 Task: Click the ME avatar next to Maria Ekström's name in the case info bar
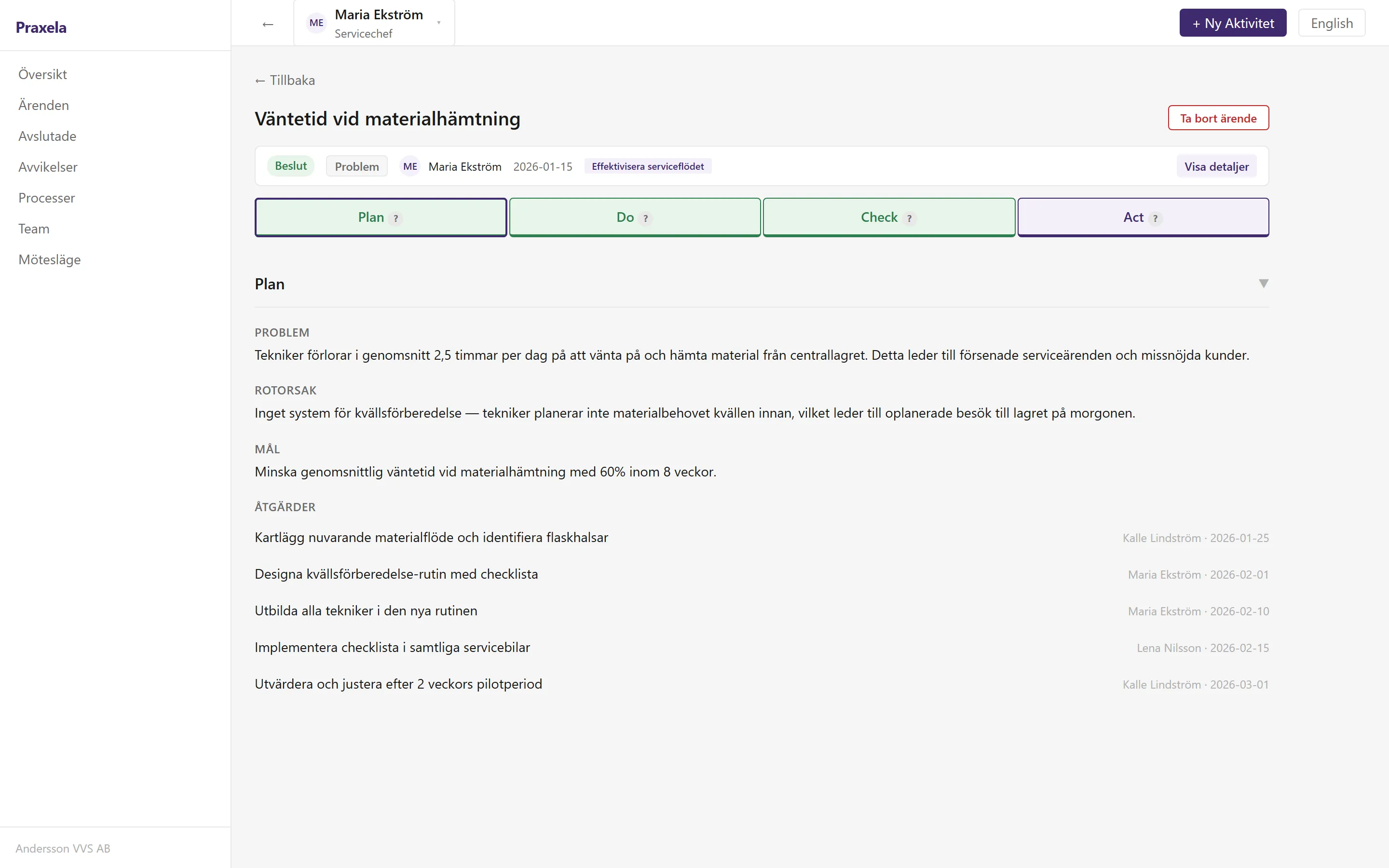tap(410, 166)
